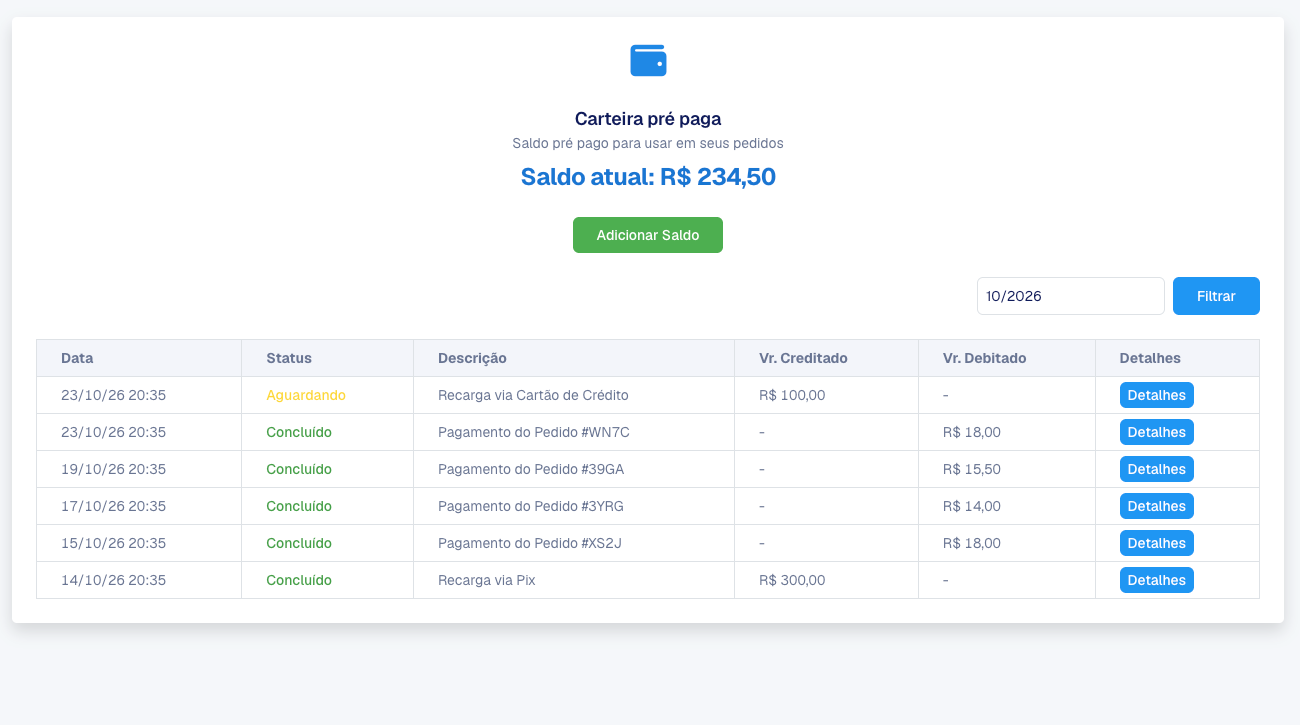Open Detalhes for Recarga via Cartão de Crédito
This screenshot has width=1300, height=725.
[1157, 395]
